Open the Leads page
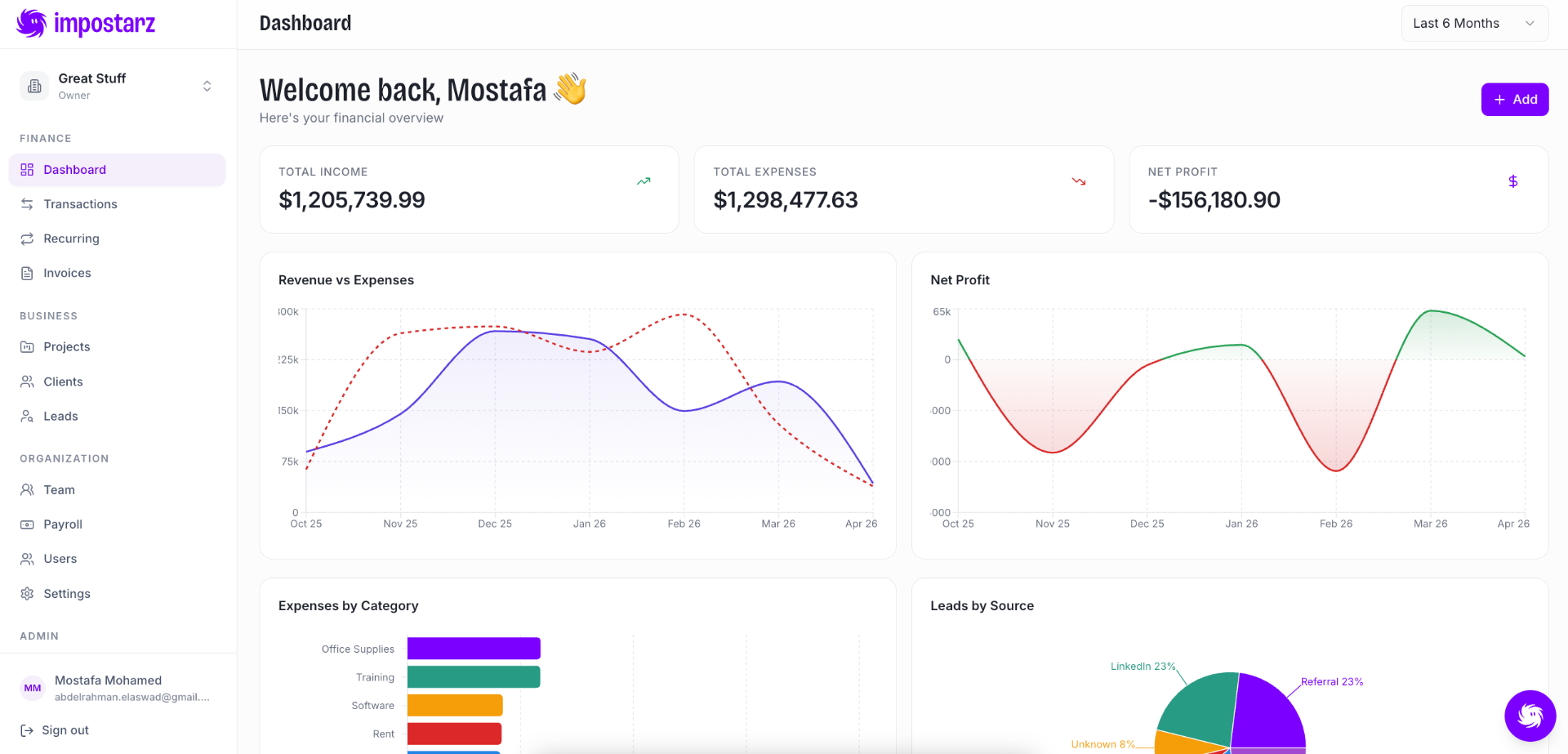The width and height of the screenshot is (1568, 754). pyautogui.click(x=60, y=417)
